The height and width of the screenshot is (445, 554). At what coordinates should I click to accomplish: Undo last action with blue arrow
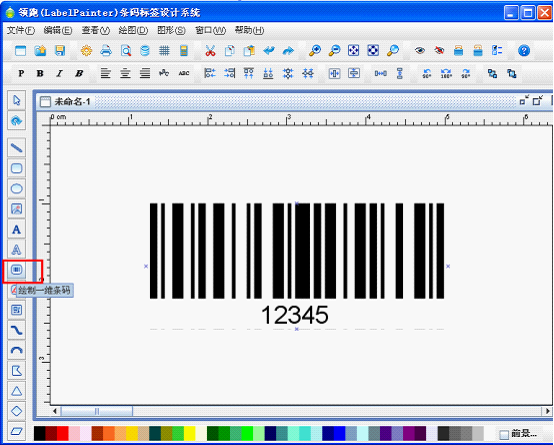[269, 51]
